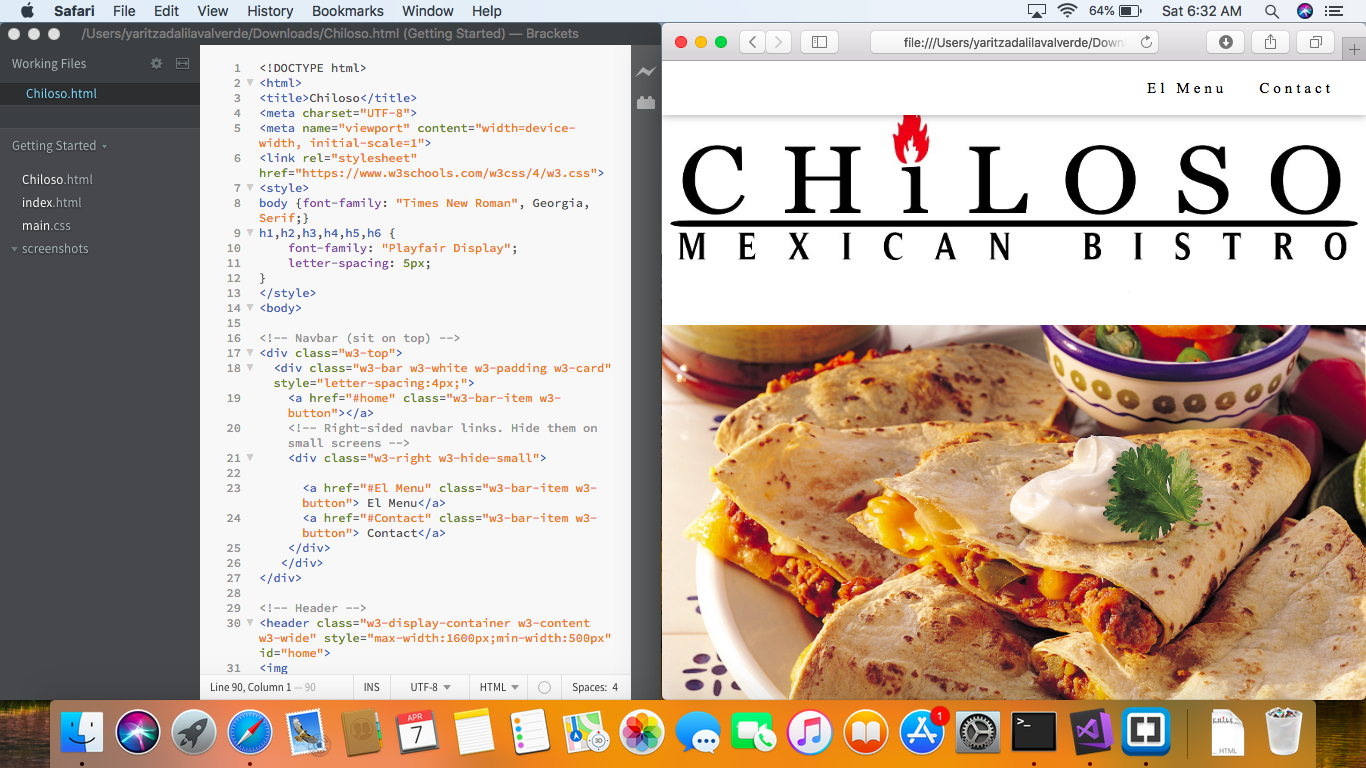Open Photos app in the dock
The height and width of the screenshot is (768, 1366).
click(642, 733)
